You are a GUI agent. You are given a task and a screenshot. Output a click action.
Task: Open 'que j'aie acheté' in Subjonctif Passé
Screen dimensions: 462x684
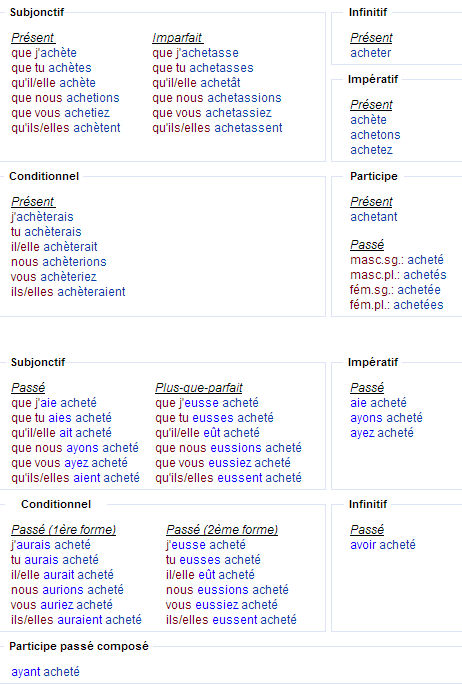coord(54,403)
